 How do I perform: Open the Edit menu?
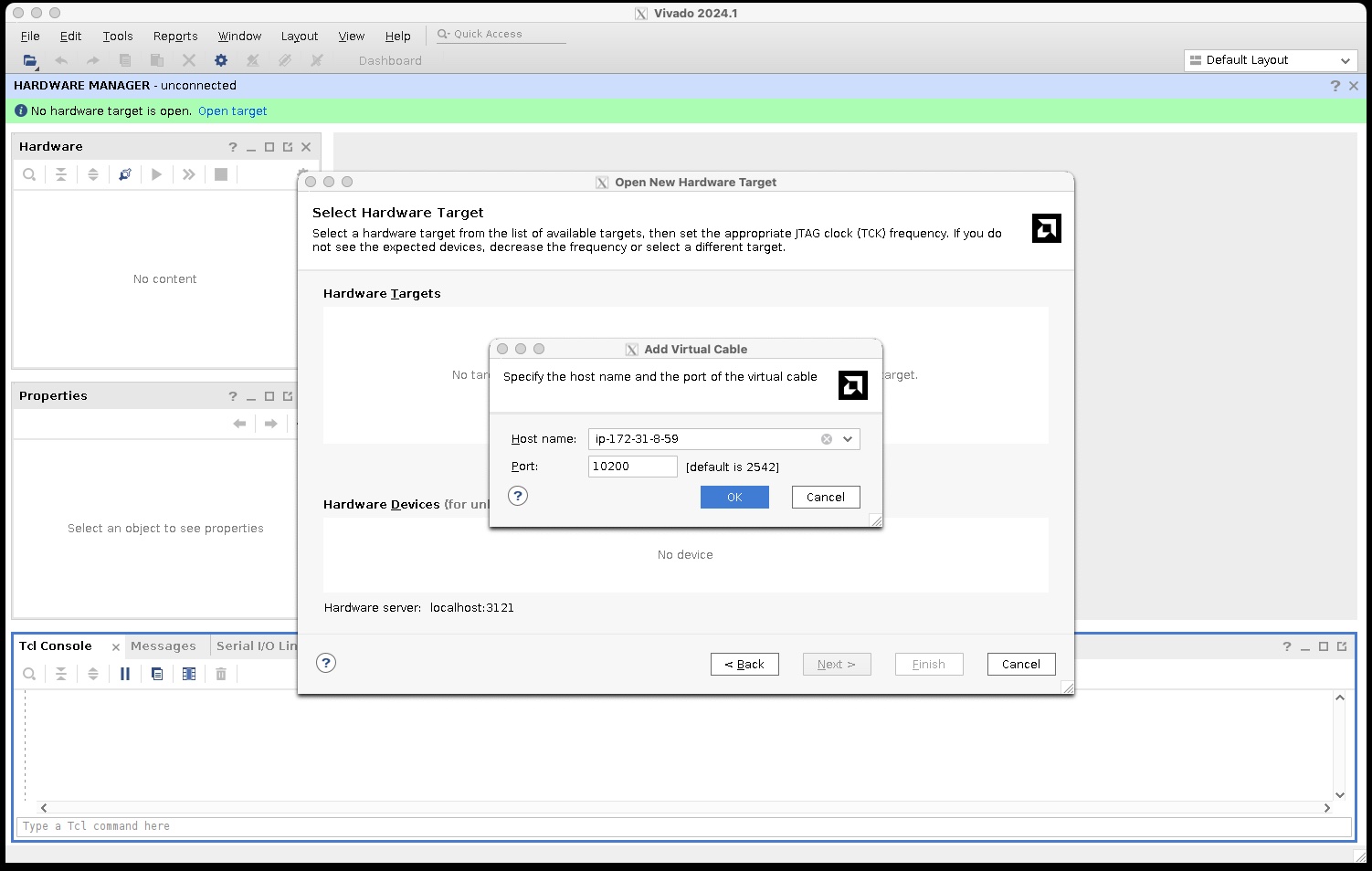70,37
